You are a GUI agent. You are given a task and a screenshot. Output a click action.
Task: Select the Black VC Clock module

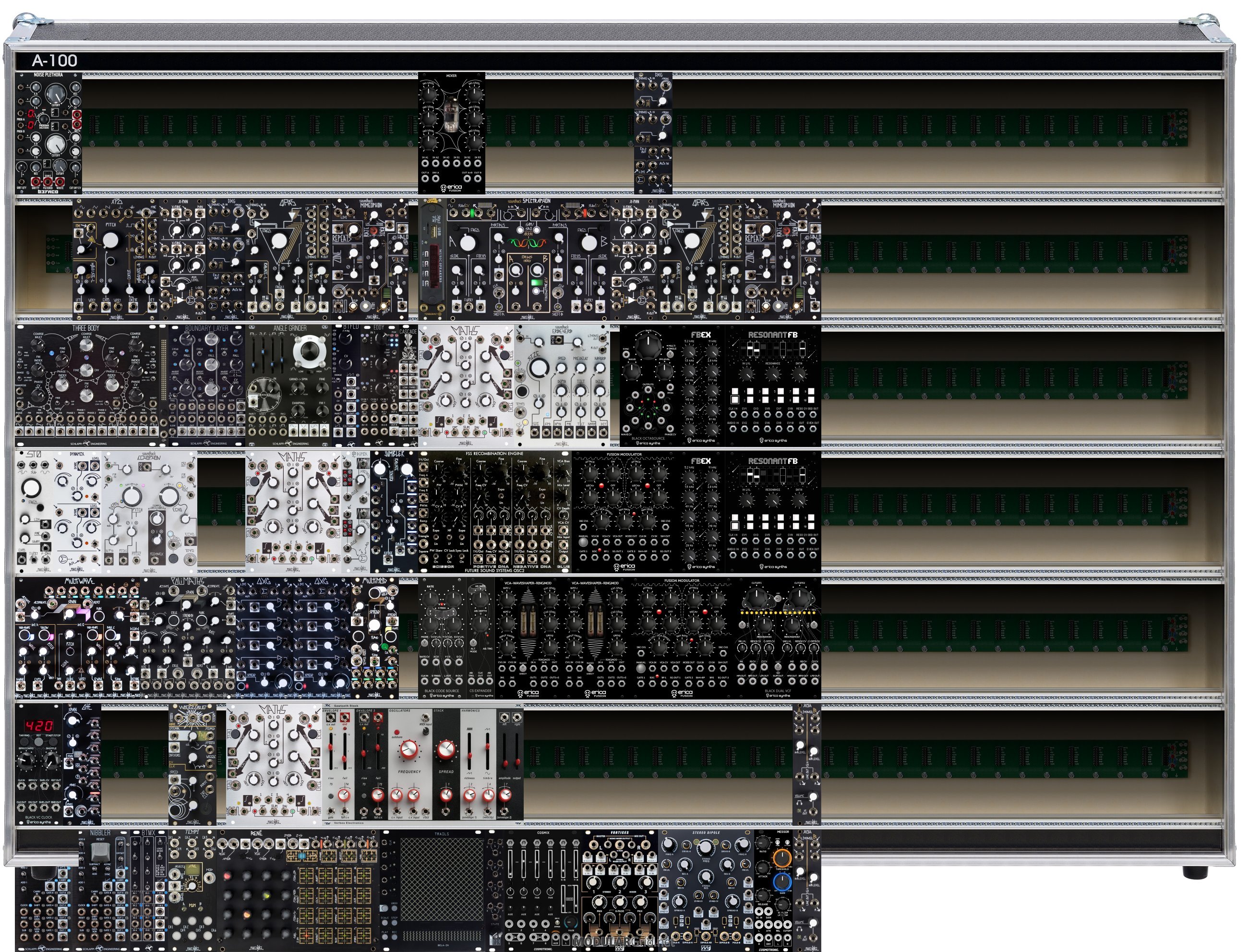[x=39, y=765]
